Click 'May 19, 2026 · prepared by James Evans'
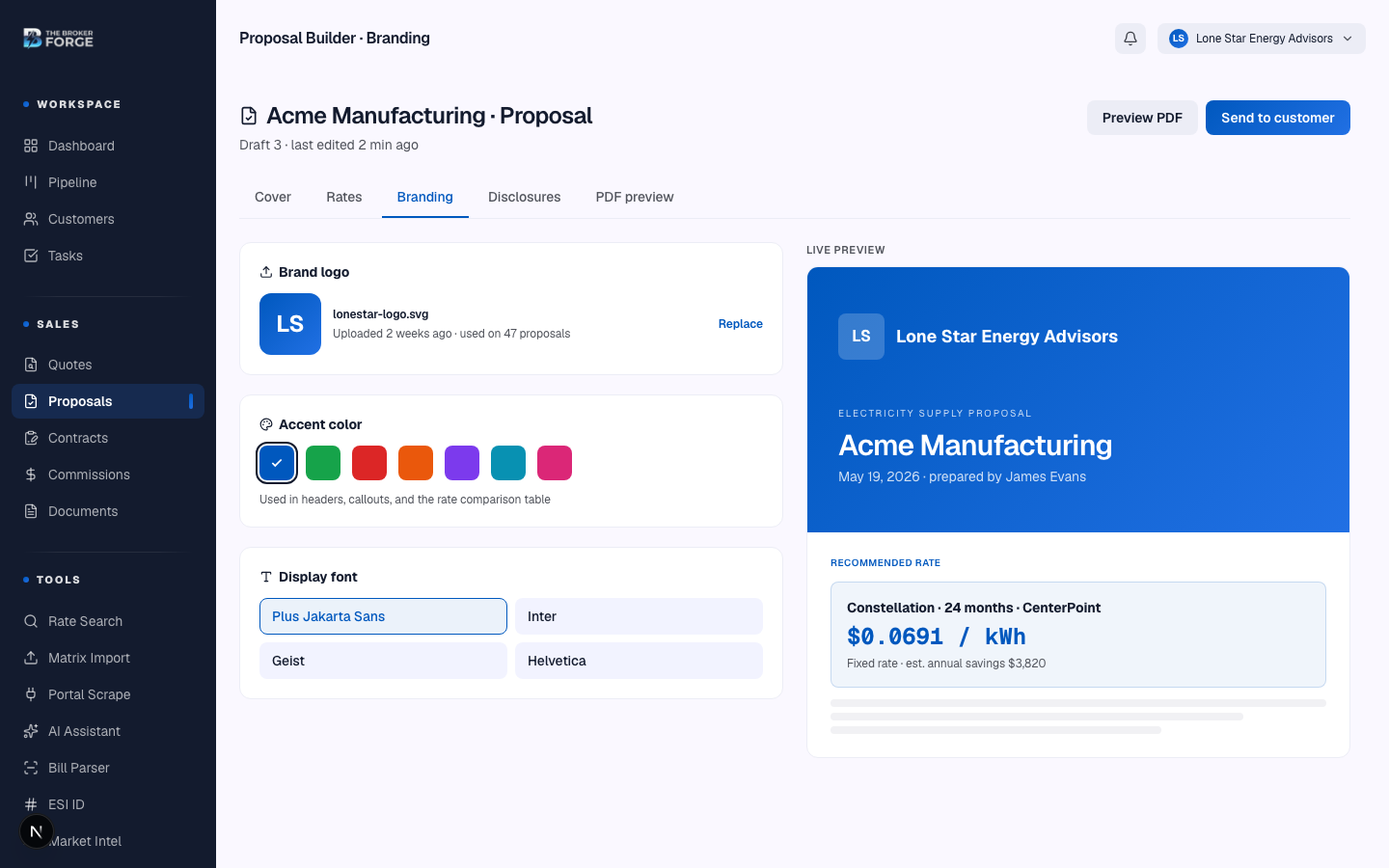1389x868 pixels. 963,476
